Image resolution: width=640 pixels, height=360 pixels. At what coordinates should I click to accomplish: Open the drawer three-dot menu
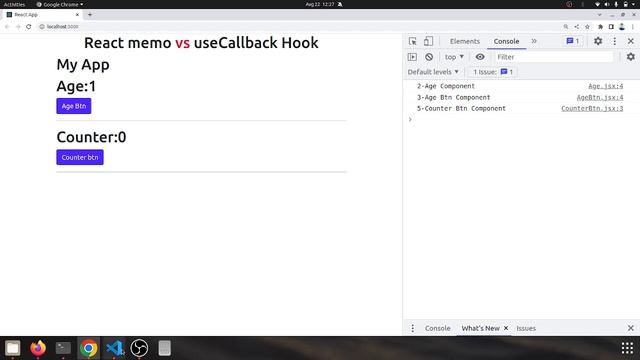tap(412, 328)
